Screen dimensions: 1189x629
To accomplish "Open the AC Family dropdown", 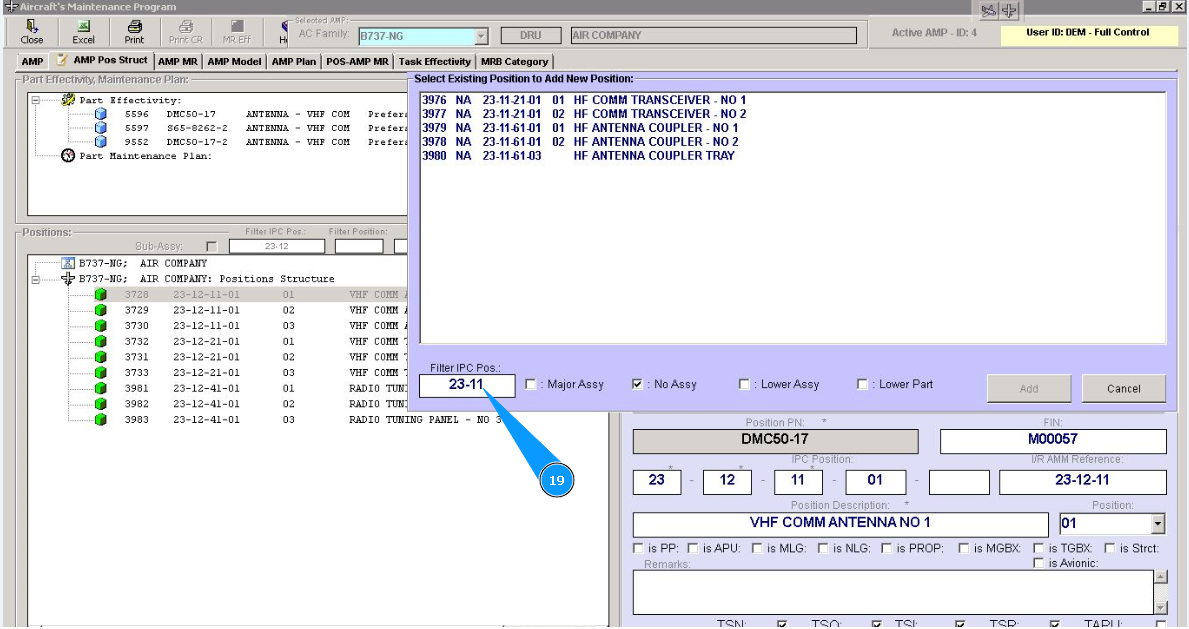I will [x=480, y=36].
